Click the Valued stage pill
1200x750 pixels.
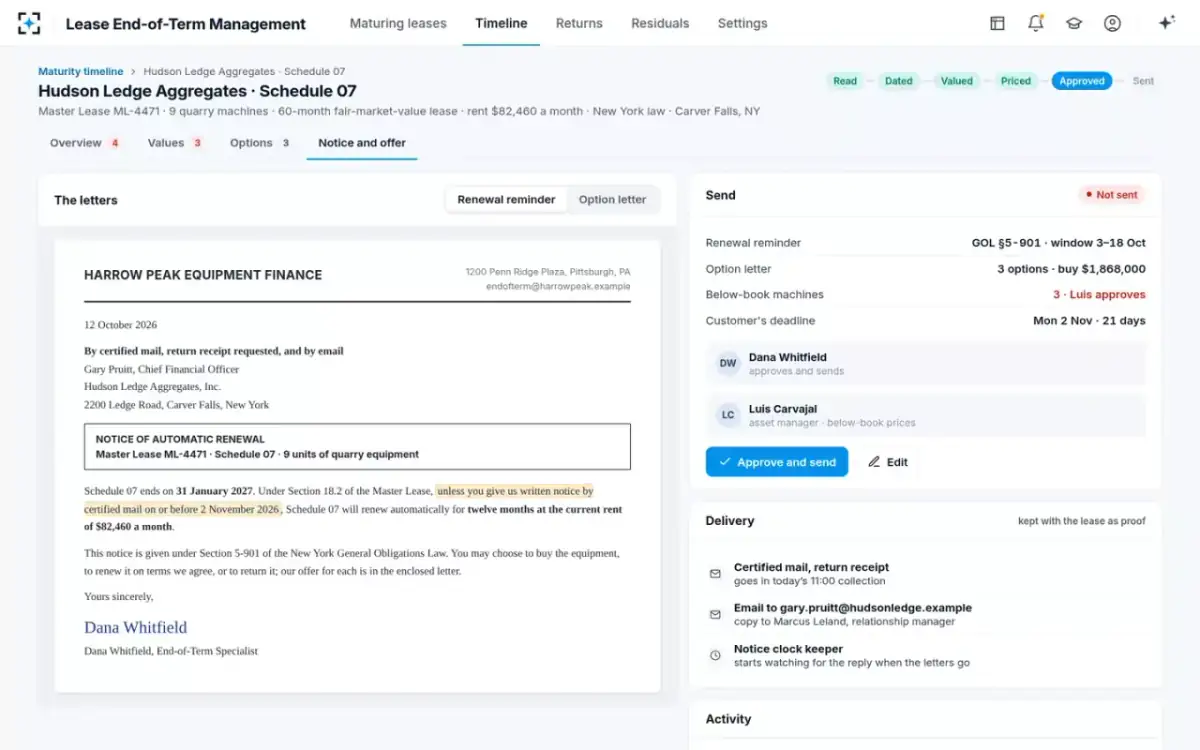pyautogui.click(x=957, y=81)
